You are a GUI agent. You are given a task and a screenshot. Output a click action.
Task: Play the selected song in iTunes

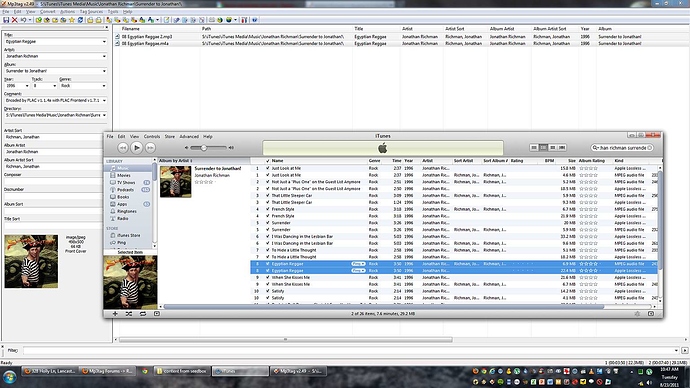click(136, 148)
